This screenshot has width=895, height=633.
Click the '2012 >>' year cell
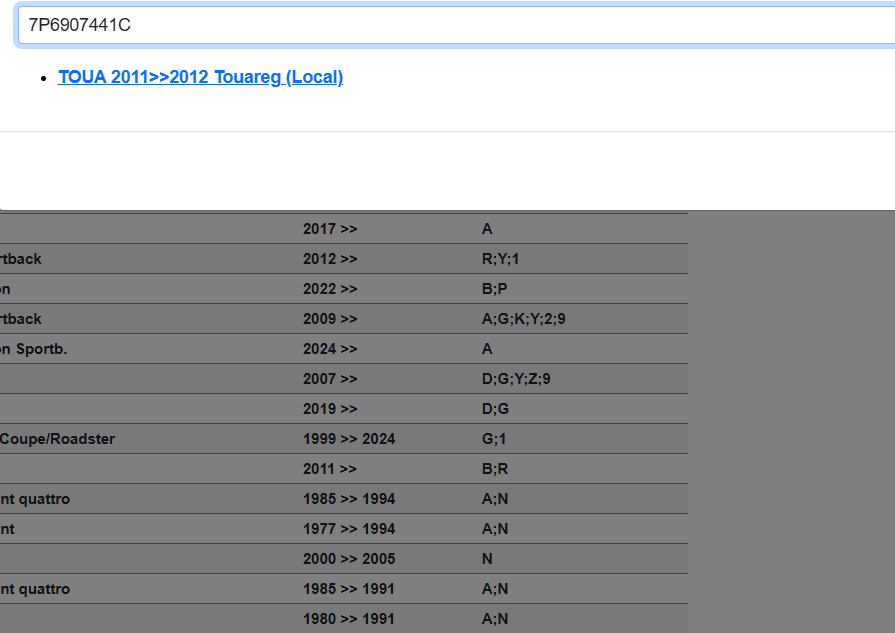pyautogui.click(x=330, y=259)
